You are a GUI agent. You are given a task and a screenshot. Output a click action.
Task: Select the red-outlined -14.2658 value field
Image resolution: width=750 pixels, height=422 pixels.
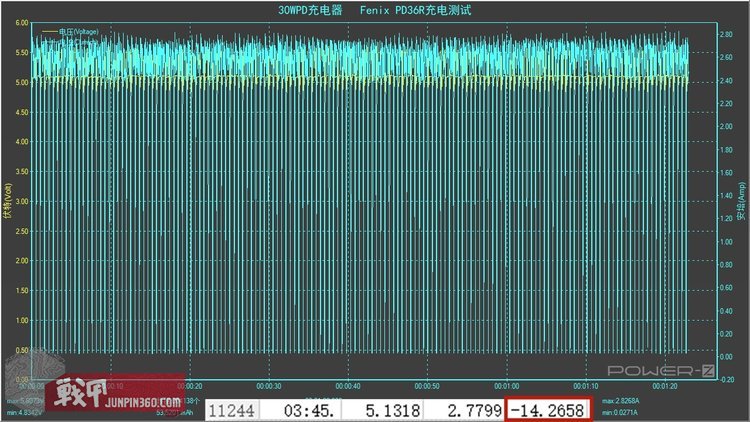pyautogui.click(x=550, y=409)
